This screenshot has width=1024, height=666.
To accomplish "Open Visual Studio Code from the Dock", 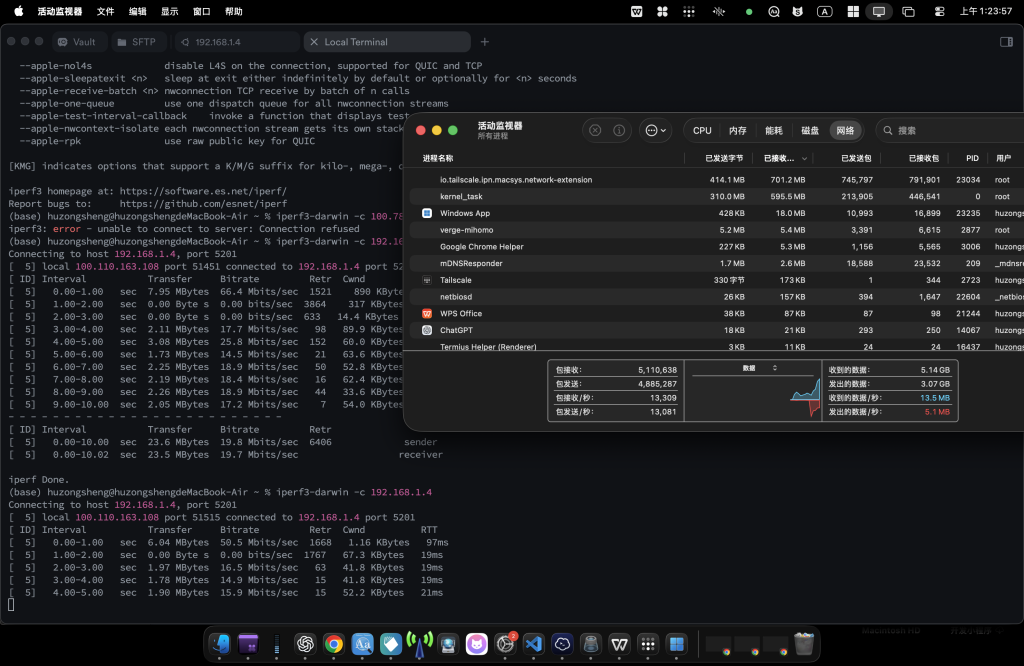I will [534, 644].
